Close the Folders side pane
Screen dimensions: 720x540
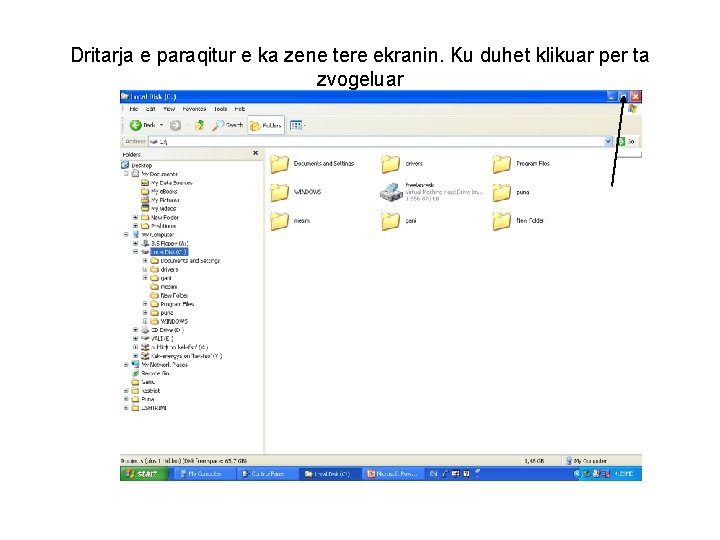click(255, 153)
